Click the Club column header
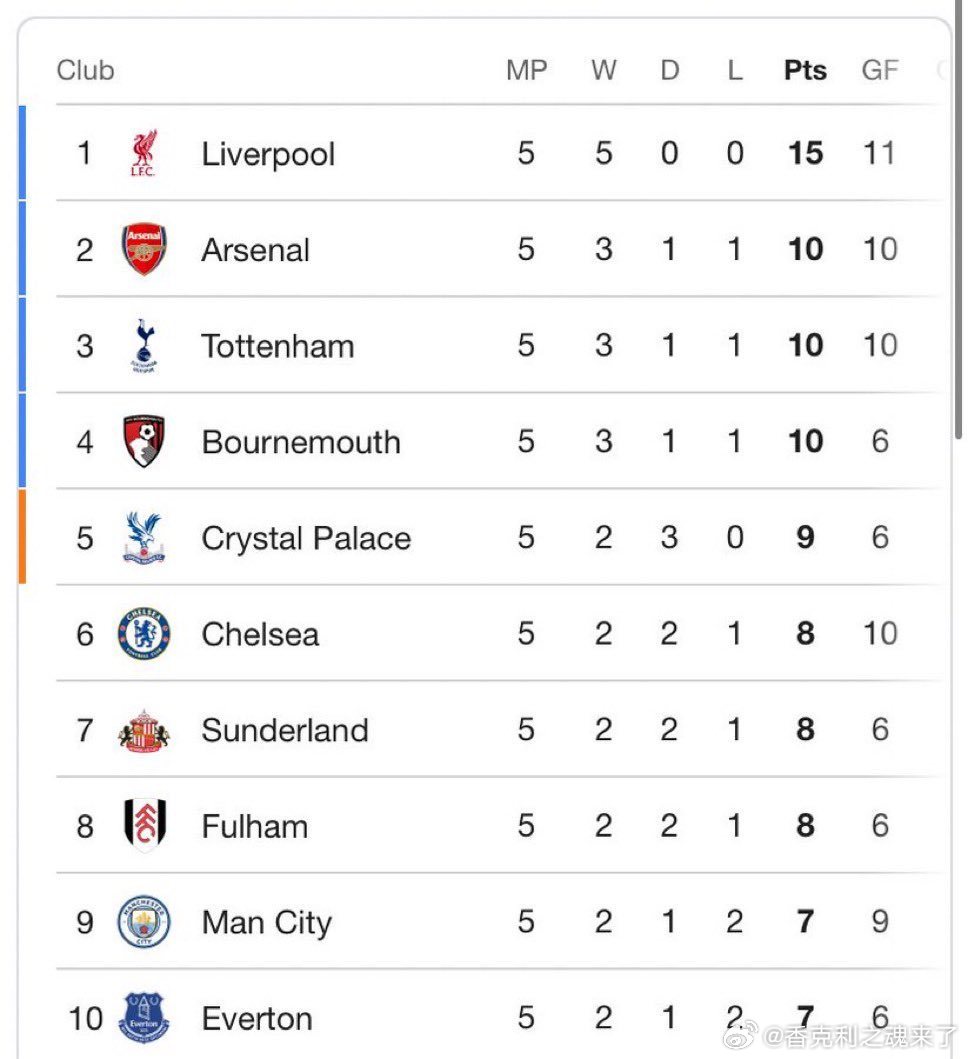Screen dimensions: 968x1059 pyautogui.click(x=86, y=70)
